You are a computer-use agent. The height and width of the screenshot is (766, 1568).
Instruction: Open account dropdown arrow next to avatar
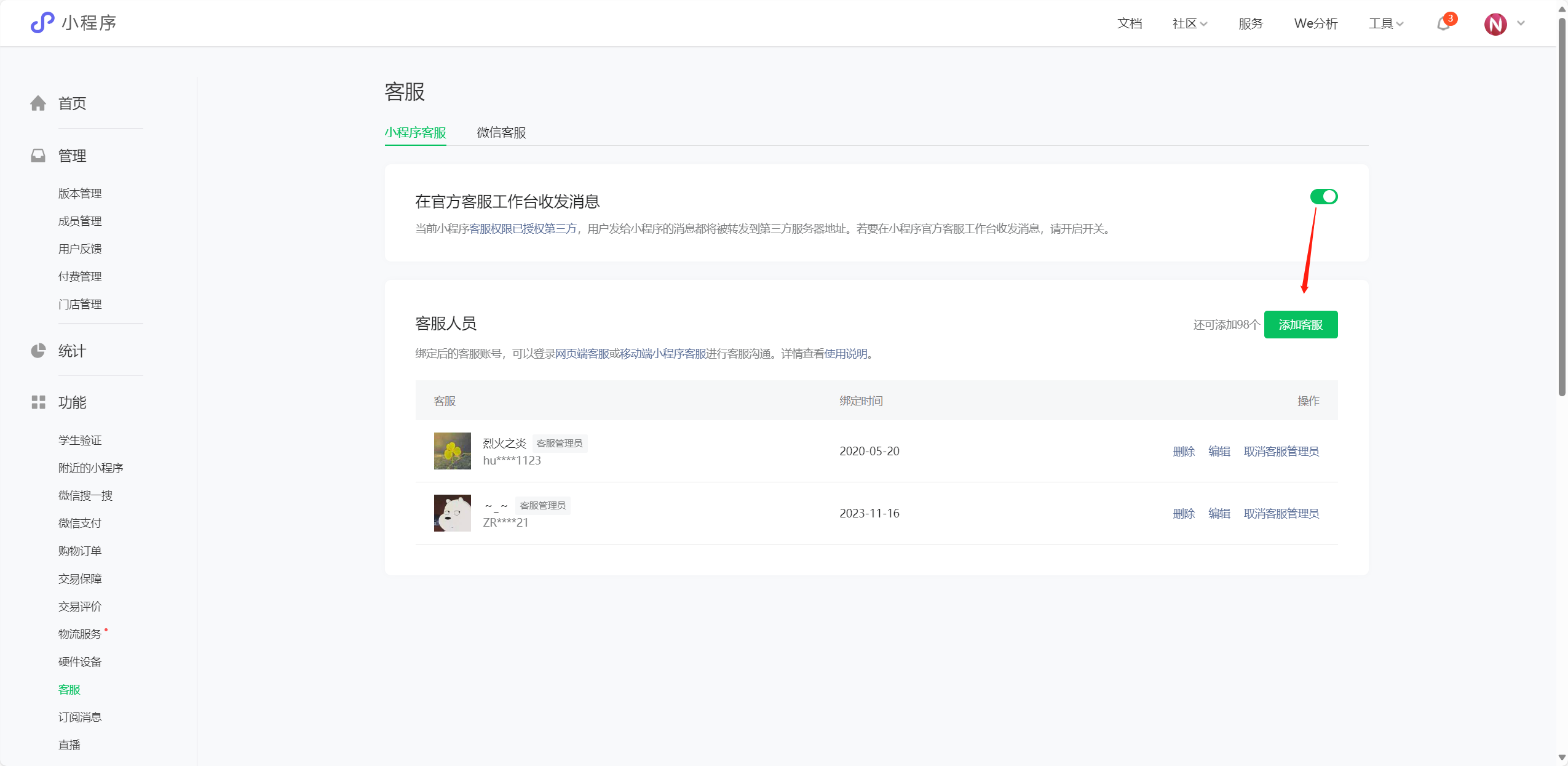coord(1521,23)
